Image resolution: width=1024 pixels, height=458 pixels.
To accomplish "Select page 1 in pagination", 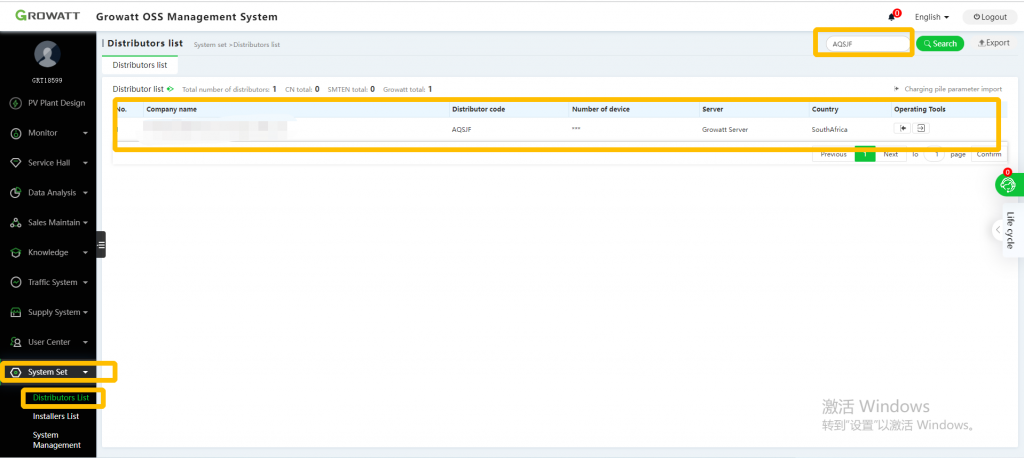I will (x=865, y=155).
